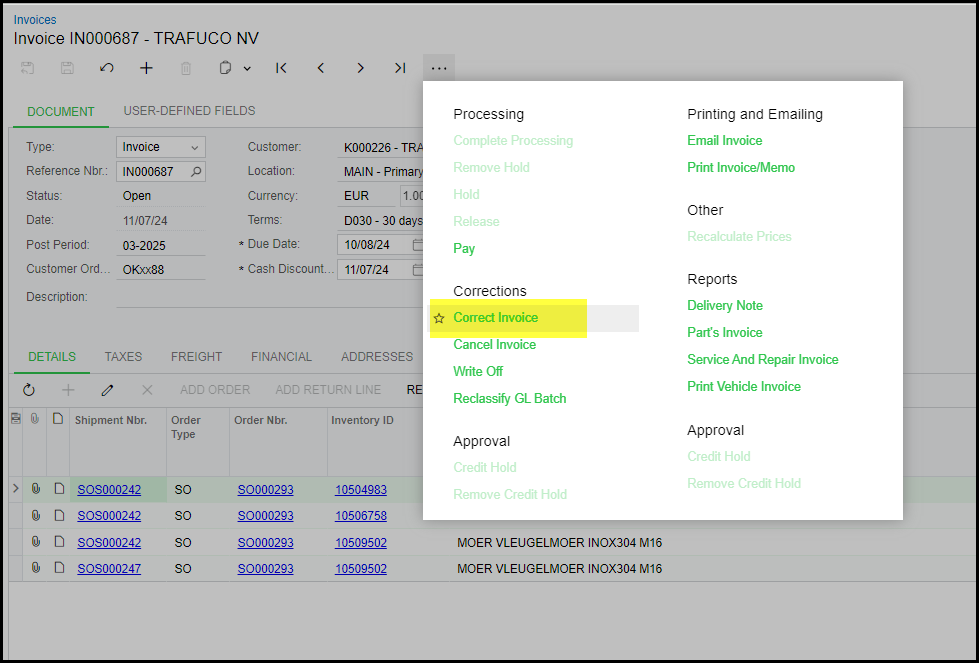Click the three-dots more actions button

click(439, 68)
